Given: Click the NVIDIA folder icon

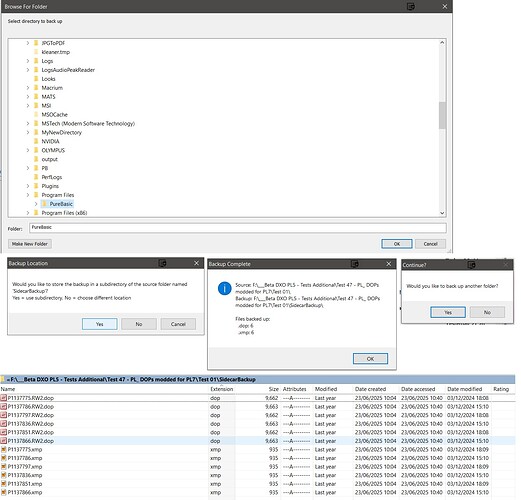Looking at the screenshot, I should 36,141.
